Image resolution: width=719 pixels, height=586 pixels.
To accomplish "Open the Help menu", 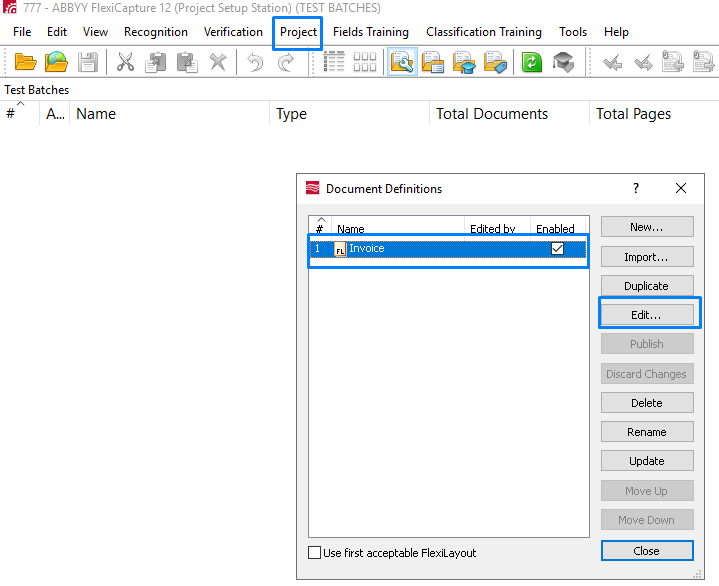I will (616, 32).
